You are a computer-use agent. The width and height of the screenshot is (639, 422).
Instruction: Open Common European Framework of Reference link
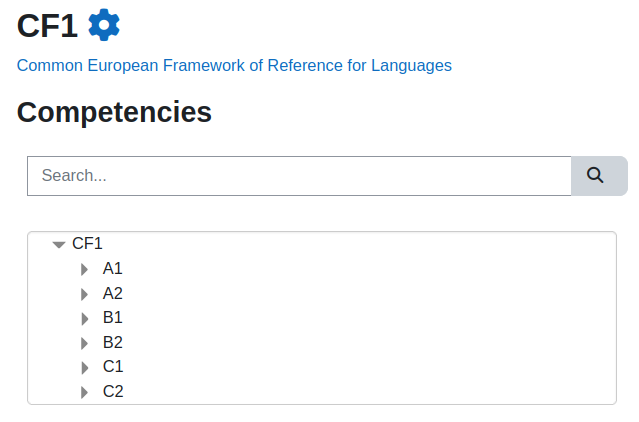(x=234, y=66)
